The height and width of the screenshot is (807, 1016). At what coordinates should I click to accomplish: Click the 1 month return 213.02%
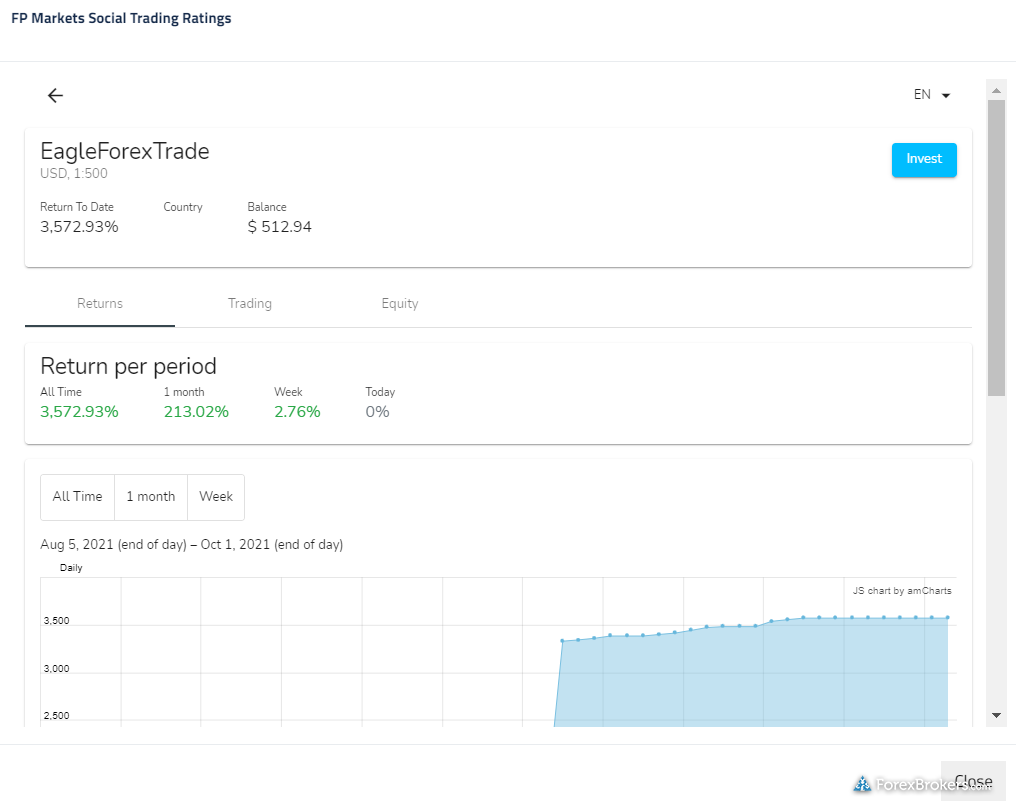pyautogui.click(x=196, y=412)
